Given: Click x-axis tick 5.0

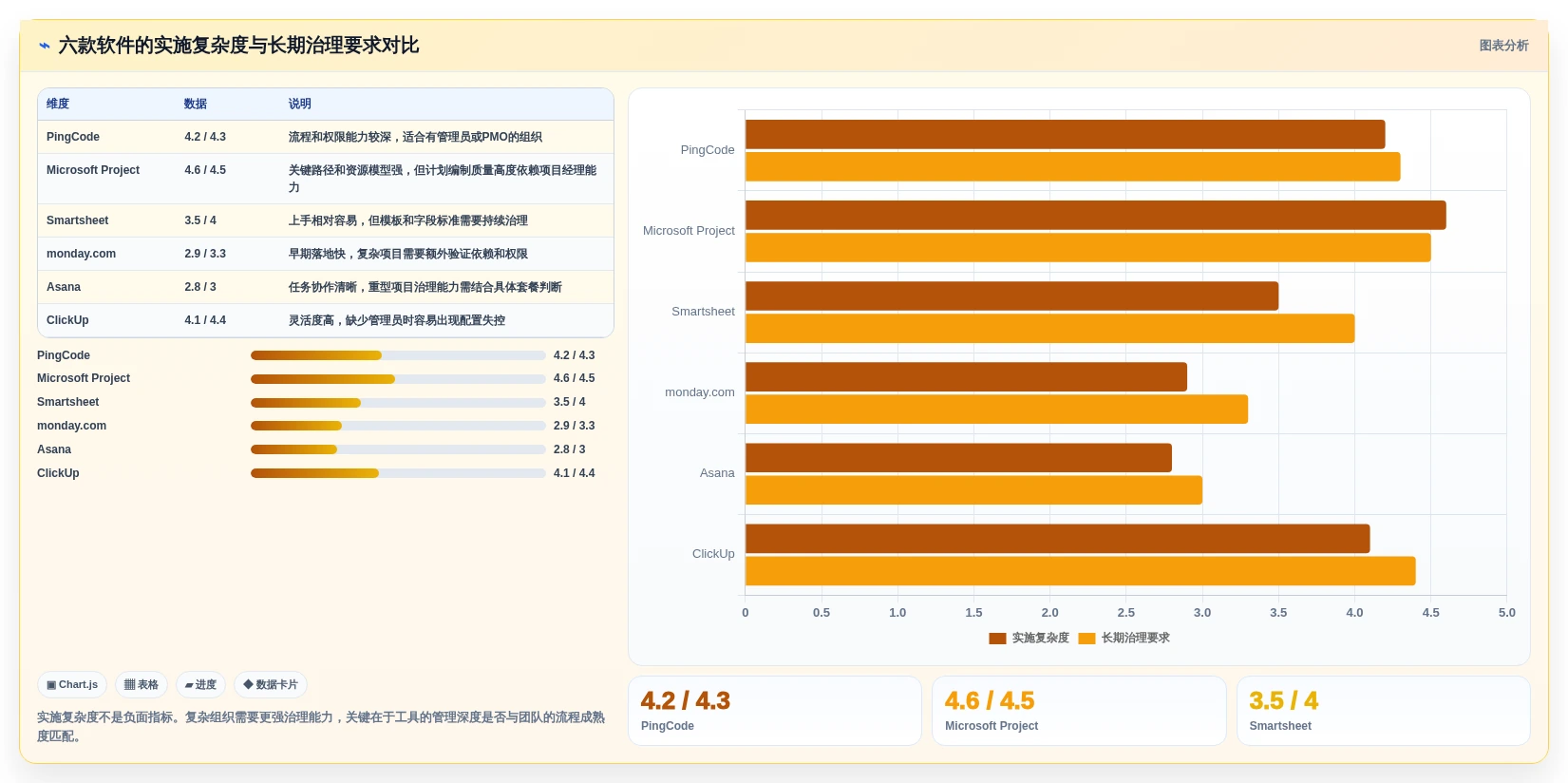Looking at the screenshot, I should point(1507,613).
